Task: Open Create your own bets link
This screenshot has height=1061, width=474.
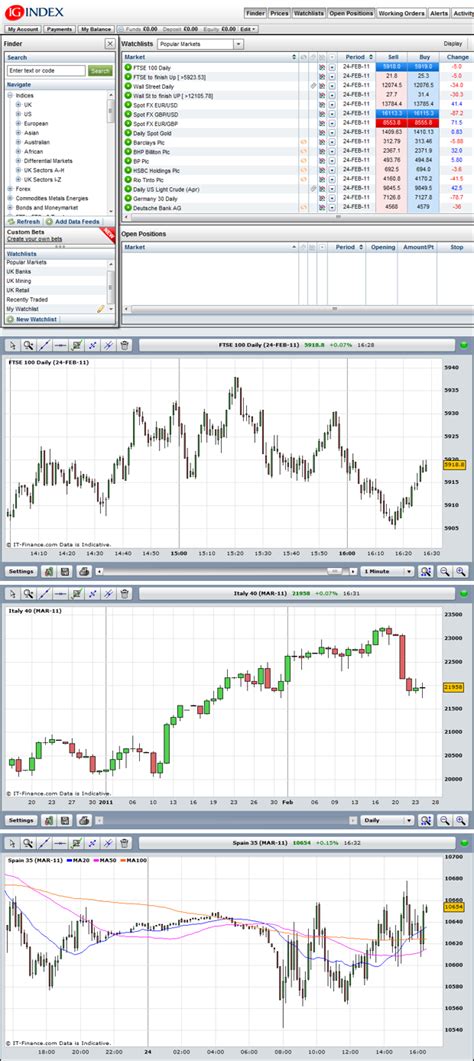Action: pos(34,239)
